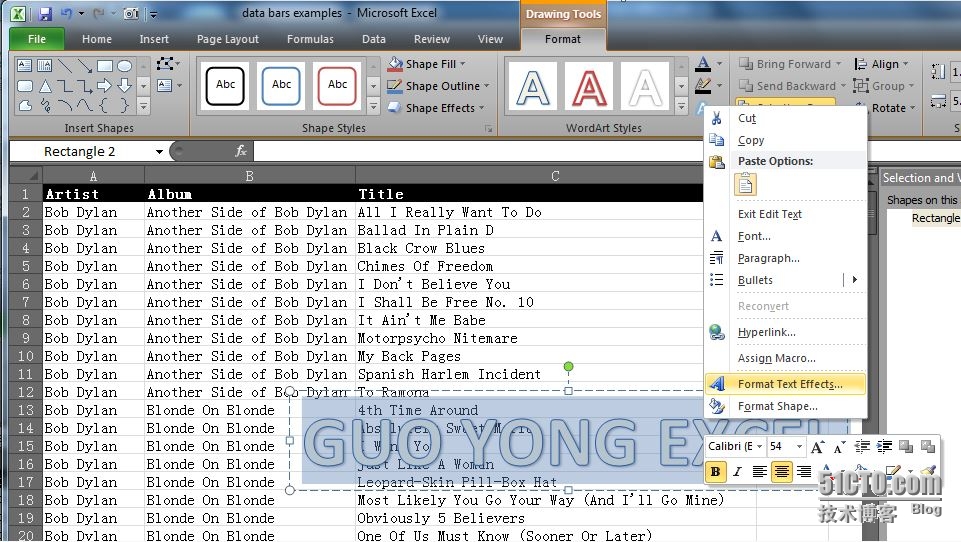This screenshot has width=961, height=542.
Task: Switch to the Home tab
Action: [x=97, y=39]
